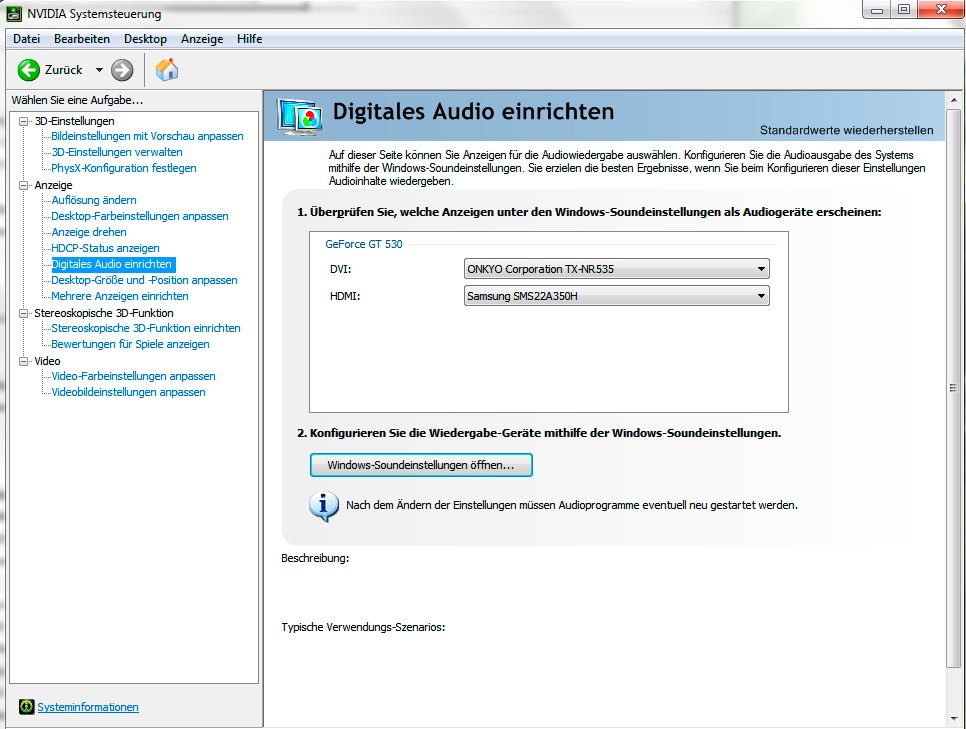Screen dimensions: 966x729
Task: Click the NVIDIA title bar logo icon
Action: 14,13
